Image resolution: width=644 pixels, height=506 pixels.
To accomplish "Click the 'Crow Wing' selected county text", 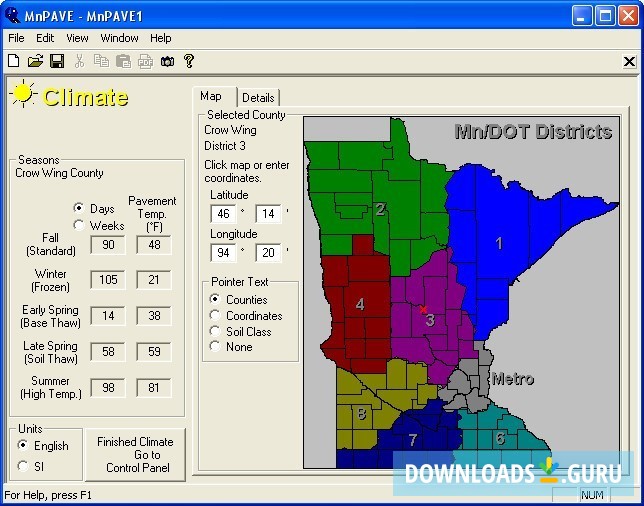I will click(x=230, y=130).
